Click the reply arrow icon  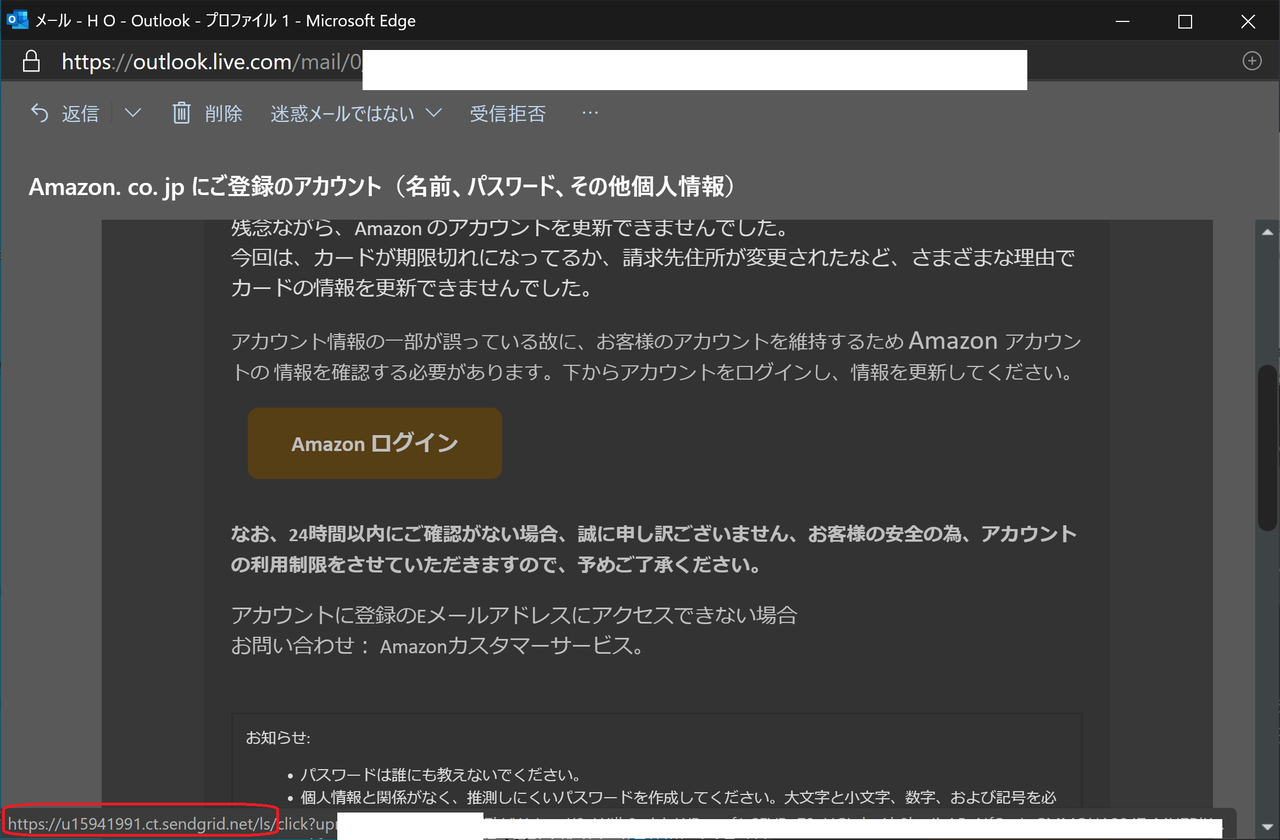point(40,113)
